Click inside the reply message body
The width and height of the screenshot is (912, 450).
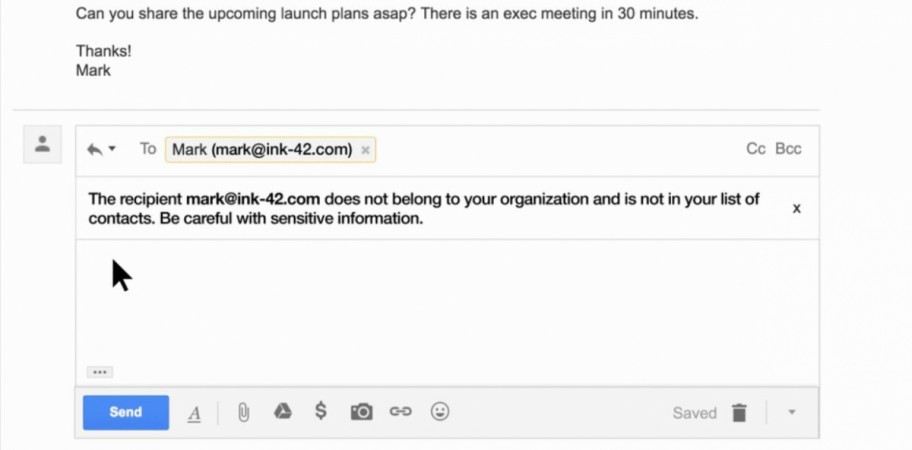[447, 302]
